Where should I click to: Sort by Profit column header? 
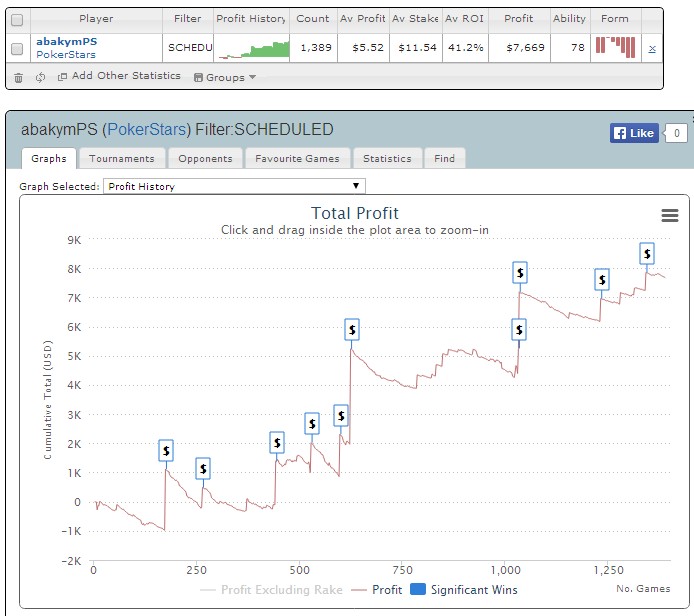(x=519, y=19)
